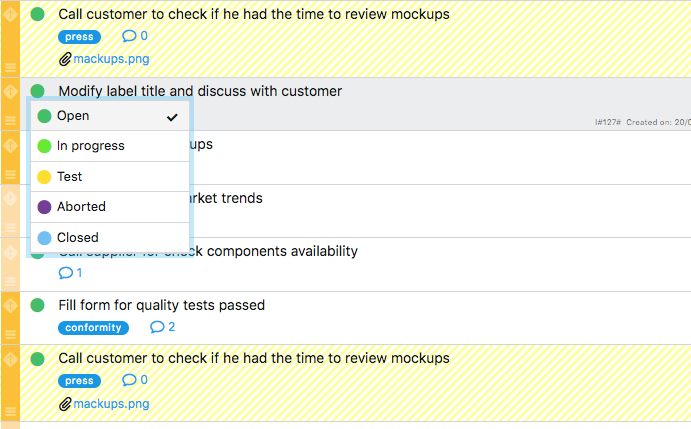Select task title "Fill form for quality tests passed"
The image size is (691, 429).
point(161,305)
